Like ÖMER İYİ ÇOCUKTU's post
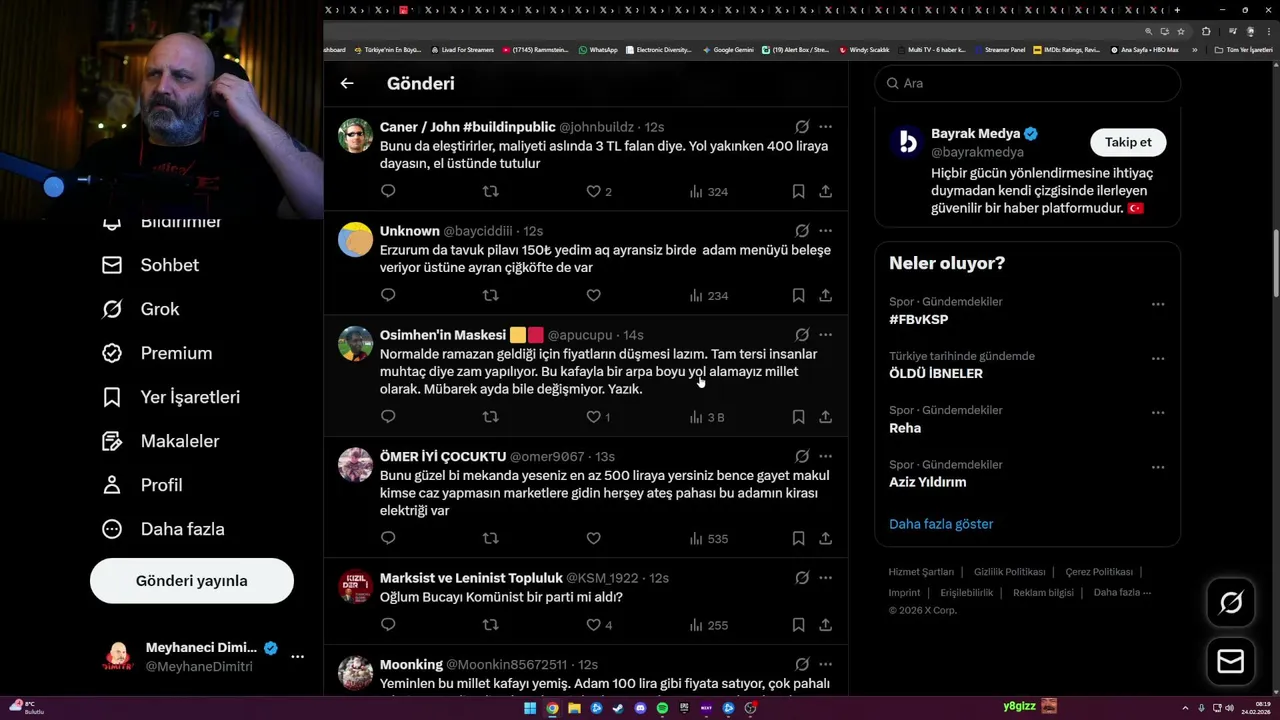This screenshot has height=720, width=1280. 593,538
